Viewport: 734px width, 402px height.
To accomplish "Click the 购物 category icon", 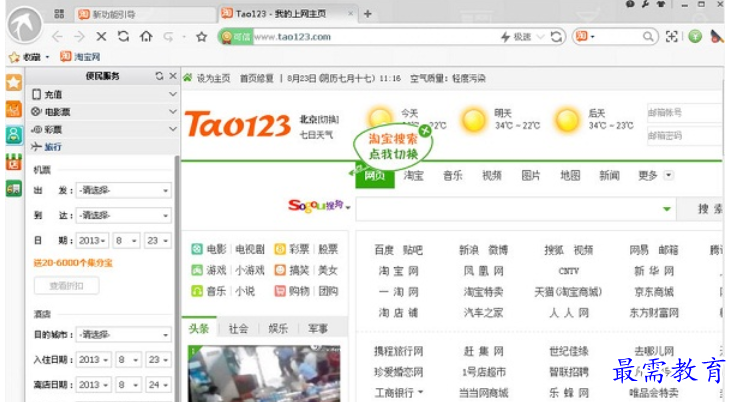I will [280, 291].
